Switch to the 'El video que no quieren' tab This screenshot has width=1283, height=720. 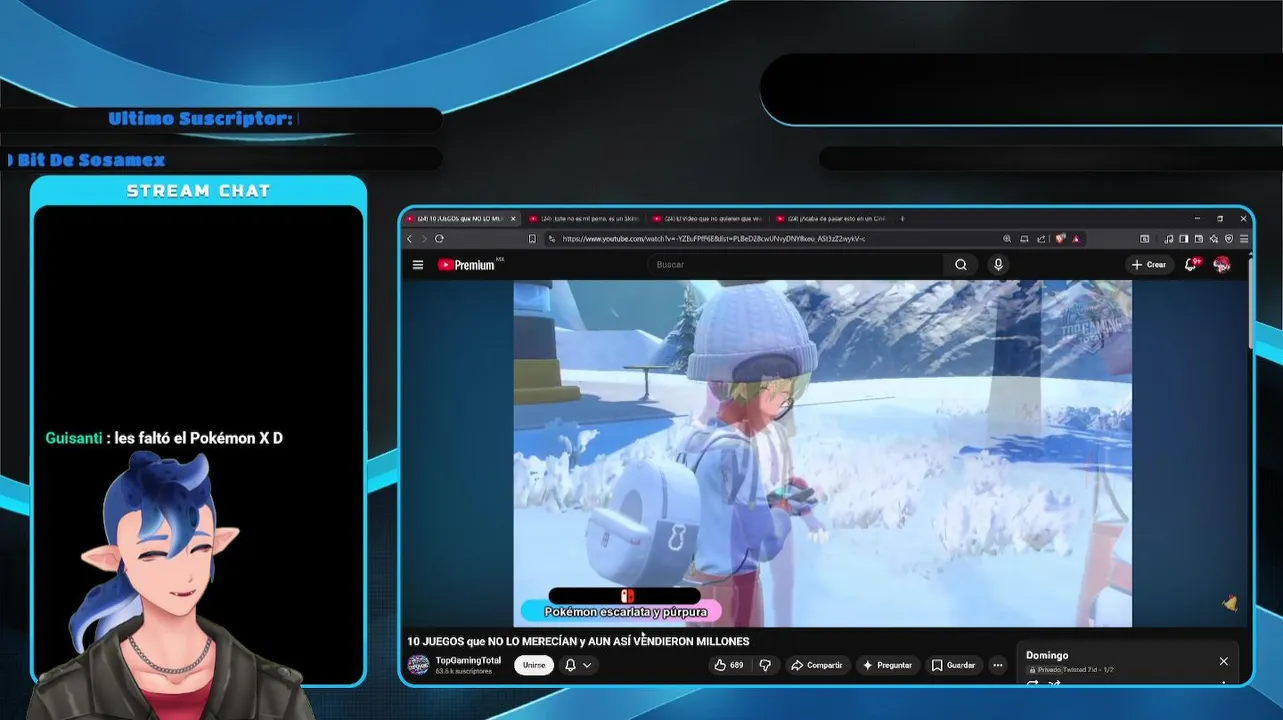(706, 218)
